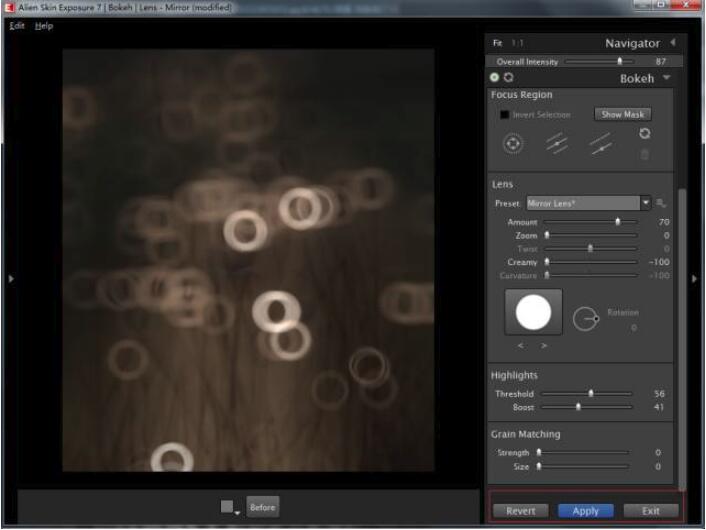Select the radial focus region tool

click(x=513, y=144)
